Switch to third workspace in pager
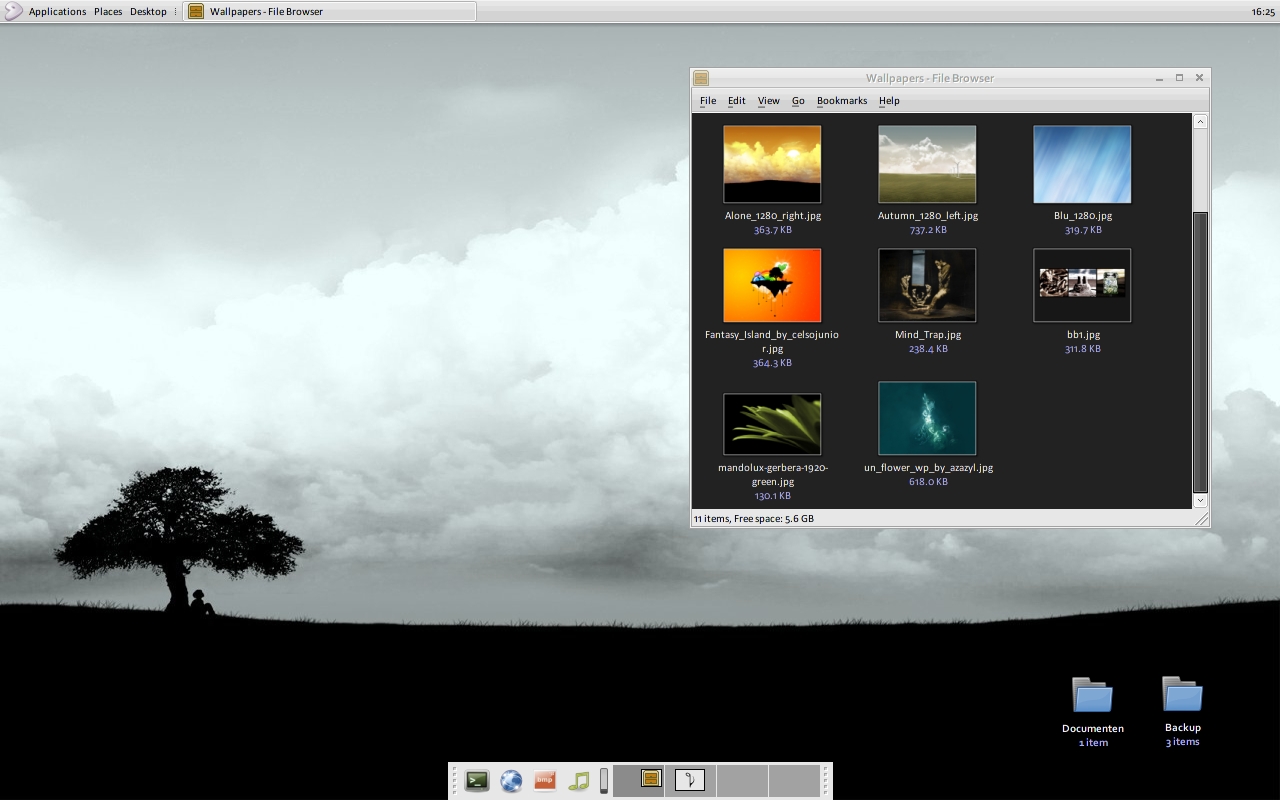Screen dimensions: 1280x800 pyautogui.click(x=742, y=780)
